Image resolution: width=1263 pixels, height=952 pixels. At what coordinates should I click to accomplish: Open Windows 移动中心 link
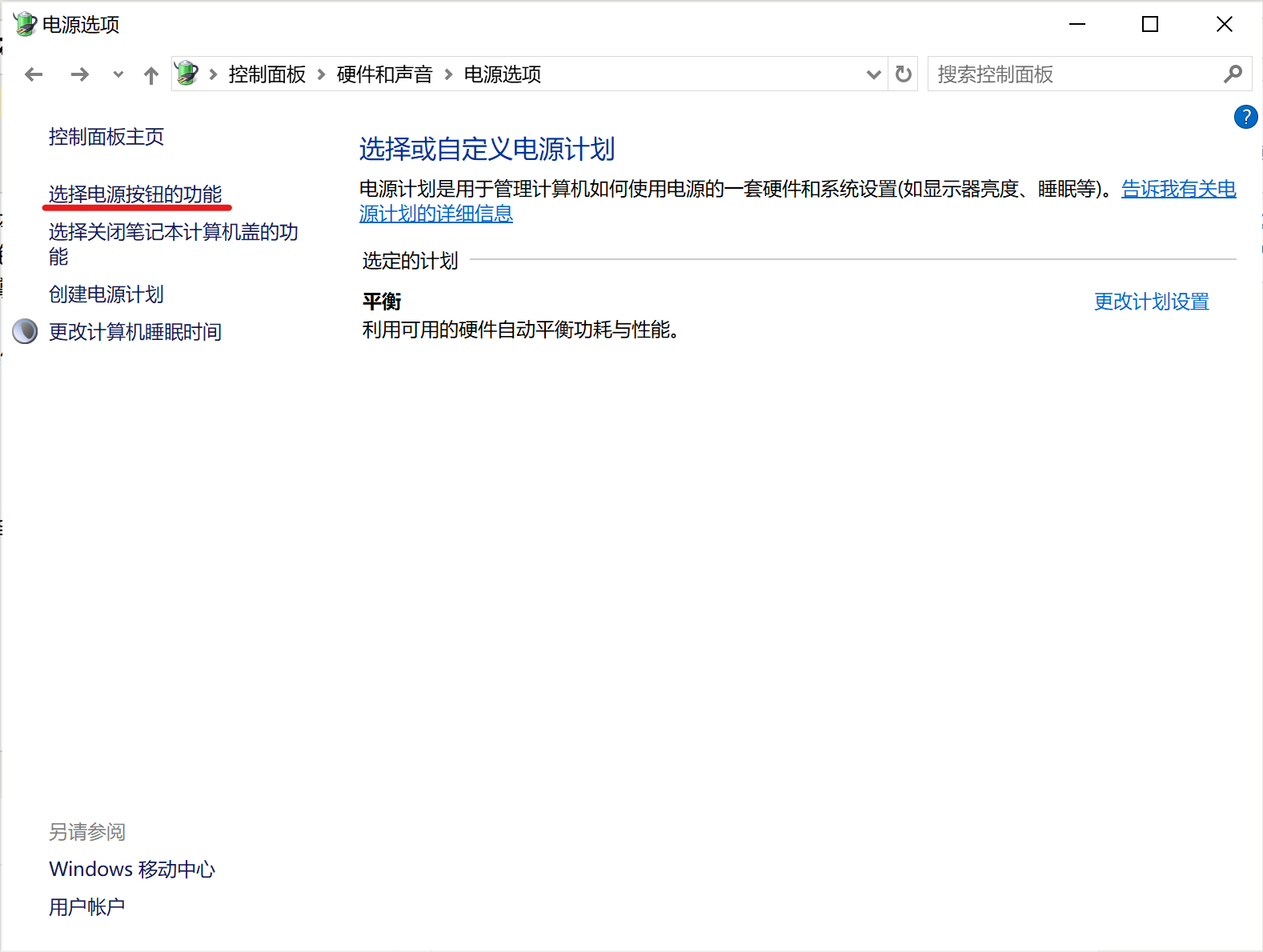click(x=132, y=870)
